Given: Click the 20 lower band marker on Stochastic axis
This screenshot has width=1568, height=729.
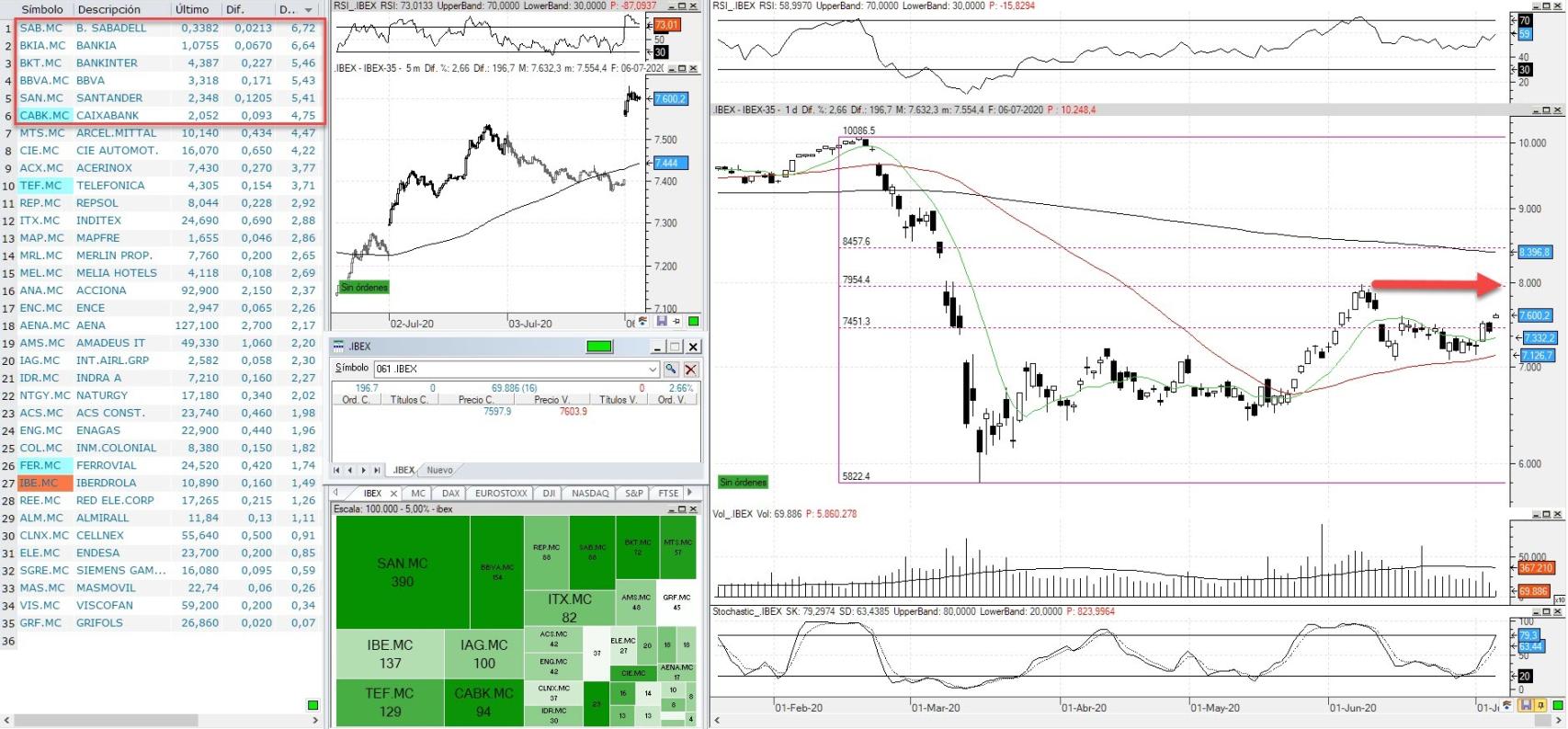Looking at the screenshot, I should coord(1525,676).
